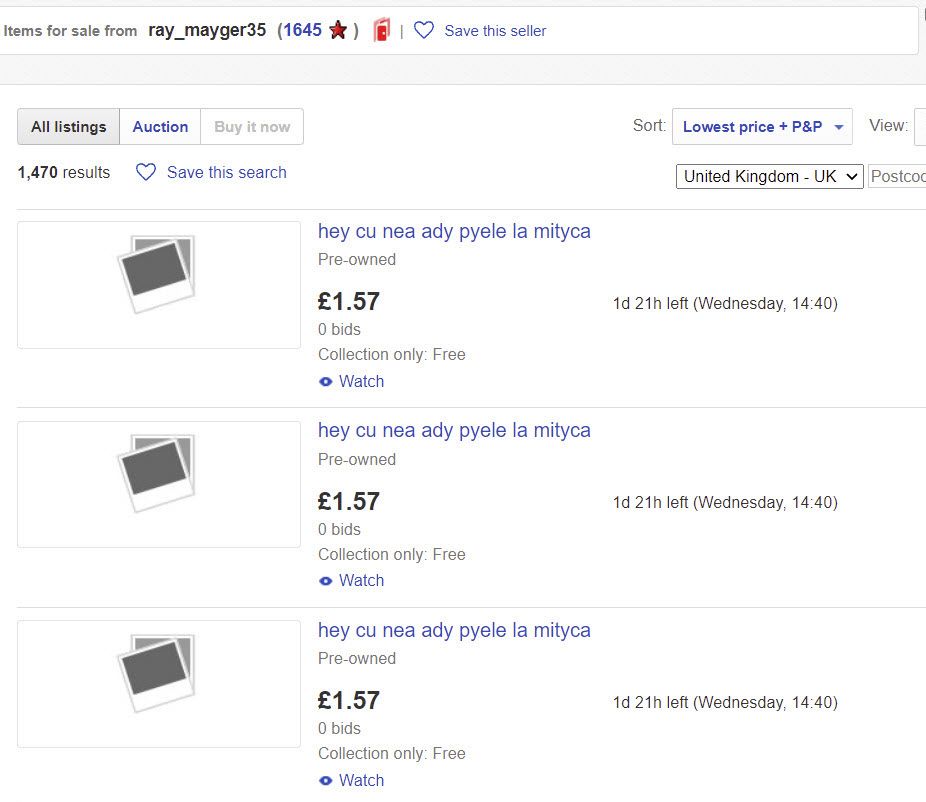The height and width of the screenshot is (802, 926).
Task: Switch to the Auction tab
Action: 160,126
